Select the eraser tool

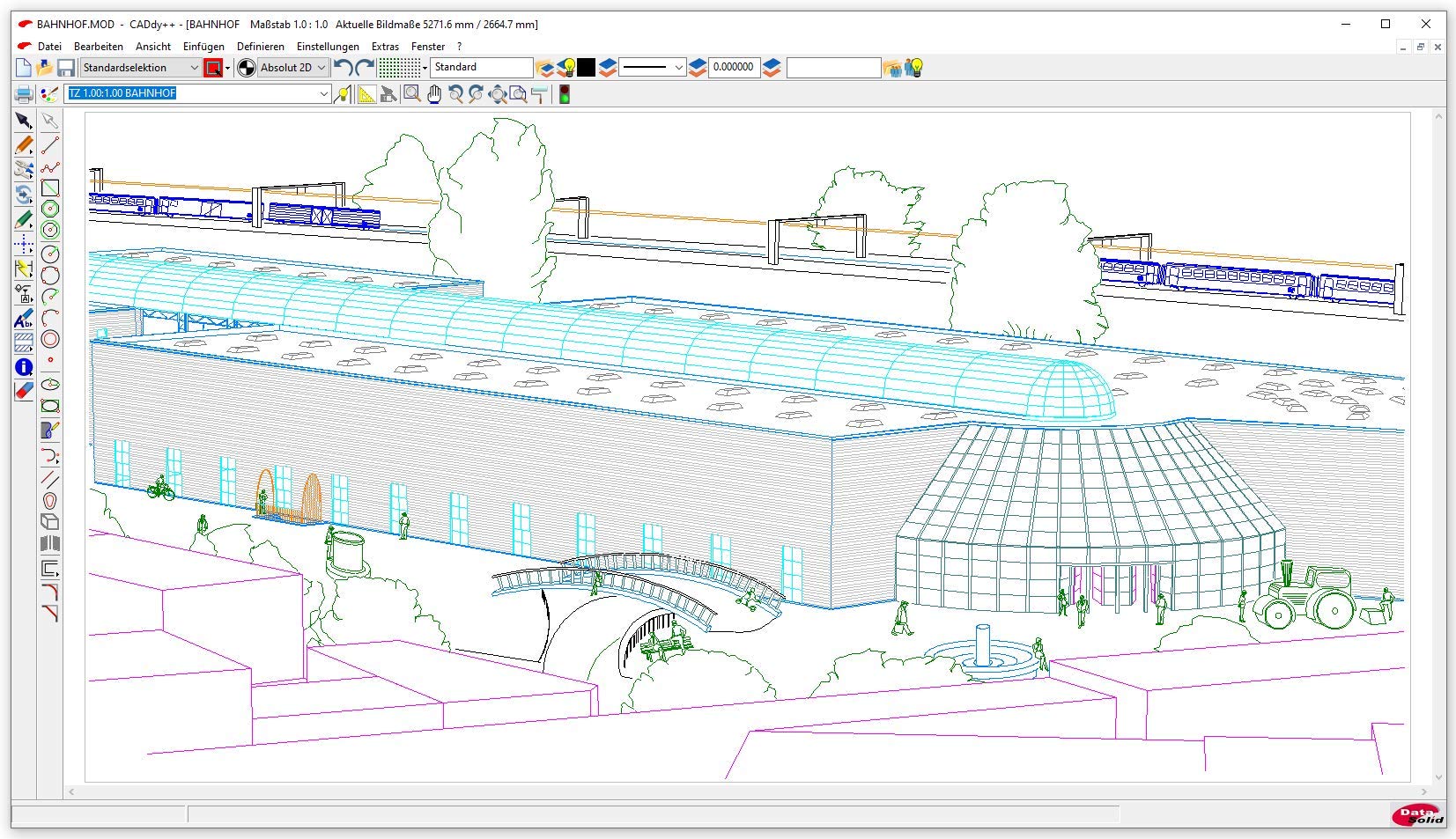point(24,391)
